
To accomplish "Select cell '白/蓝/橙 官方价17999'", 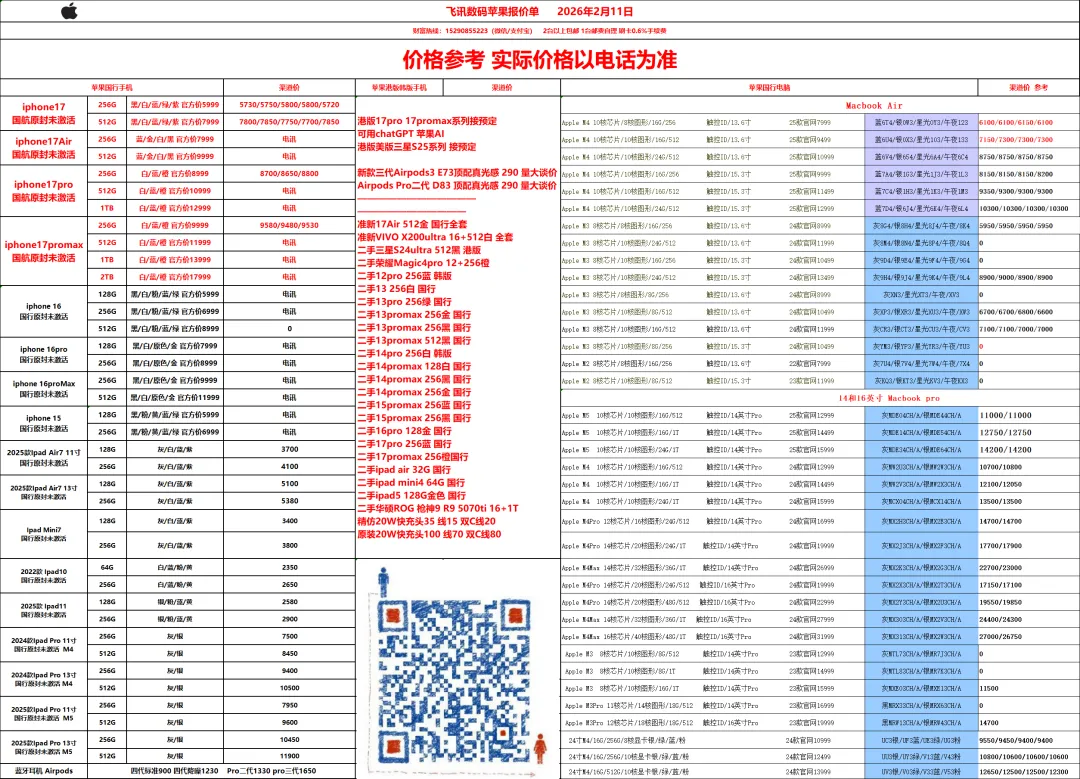I will coord(175,277).
